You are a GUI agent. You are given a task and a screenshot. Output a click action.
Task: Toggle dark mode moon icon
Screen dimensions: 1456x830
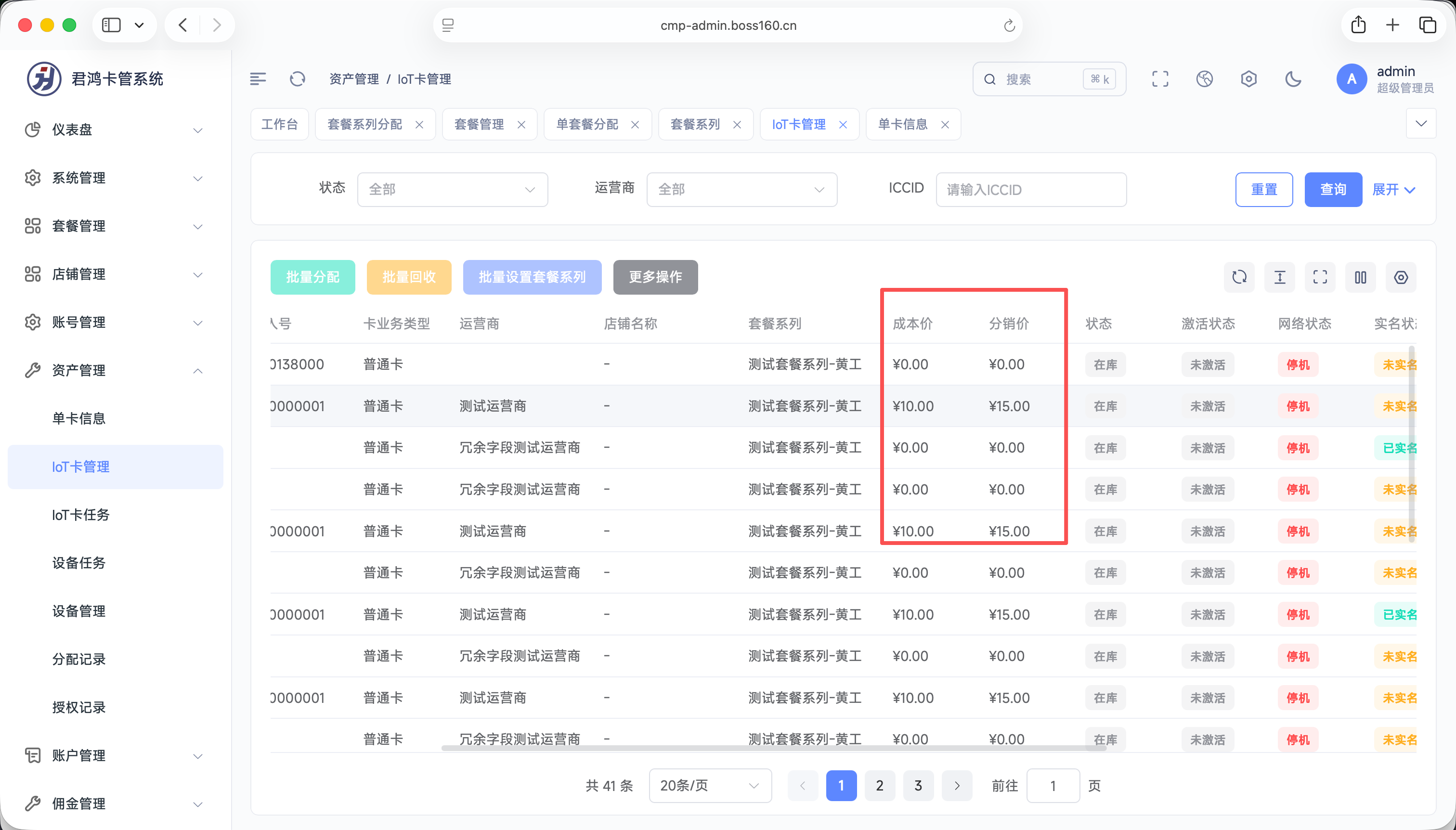tap(1293, 79)
